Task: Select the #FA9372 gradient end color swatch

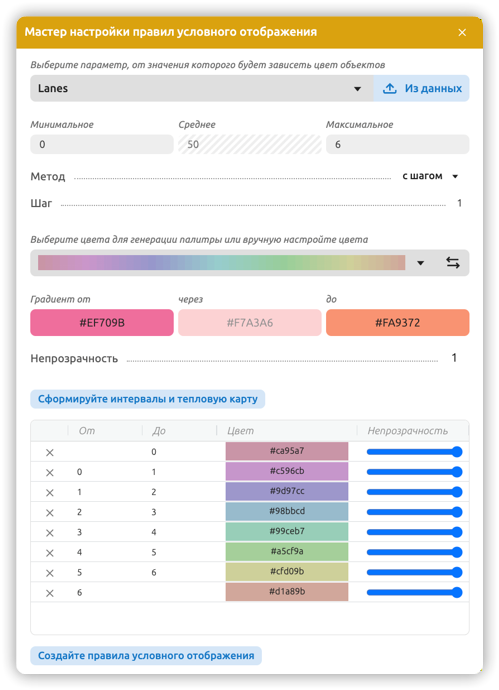Action: tap(397, 323)
